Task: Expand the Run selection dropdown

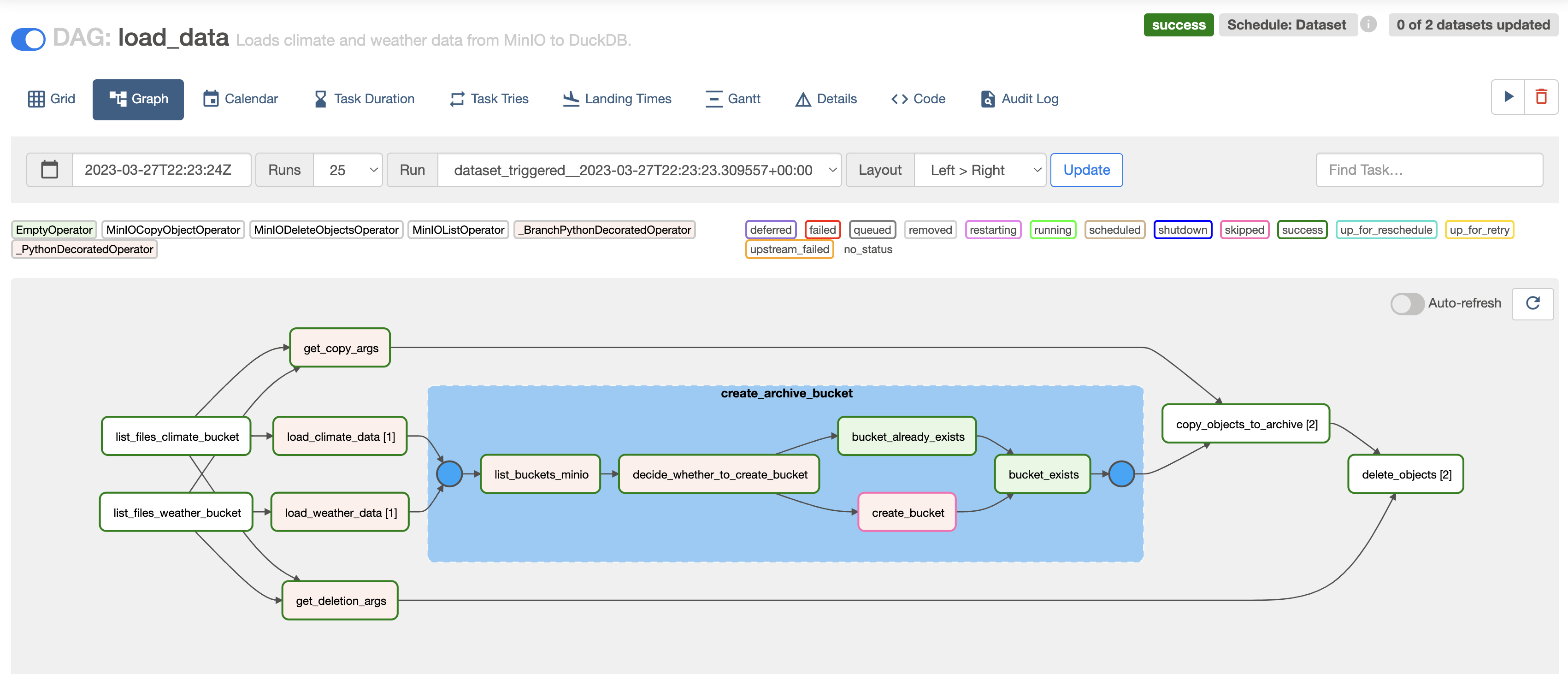Action: (x=639, y=170)
